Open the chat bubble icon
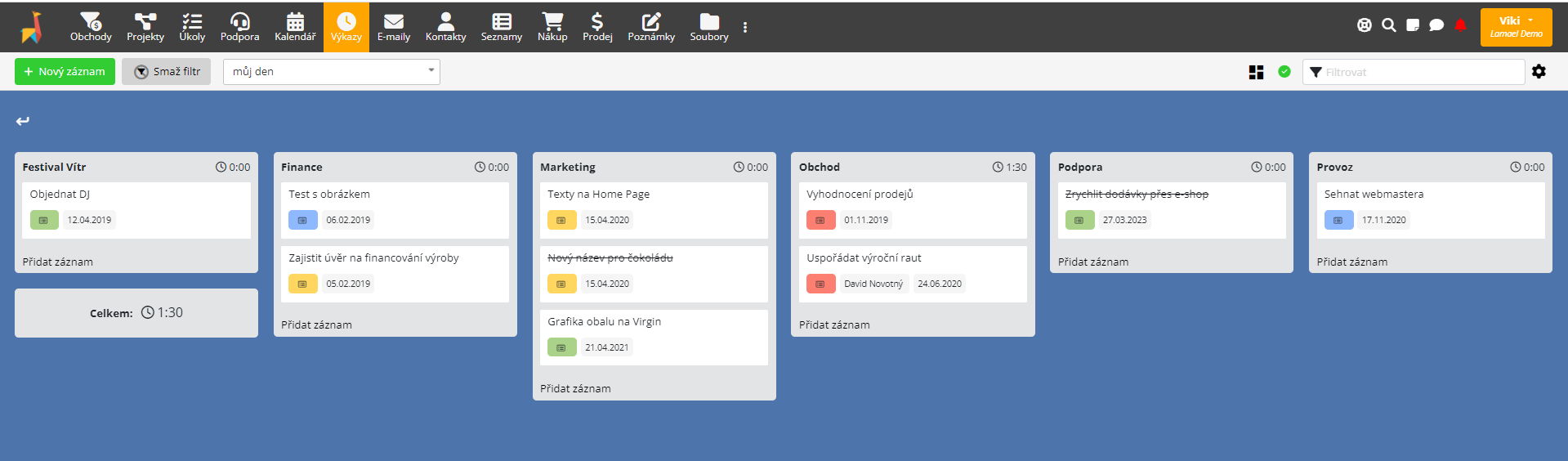This screenshot has height=461, width=1568. point(1436,25)
